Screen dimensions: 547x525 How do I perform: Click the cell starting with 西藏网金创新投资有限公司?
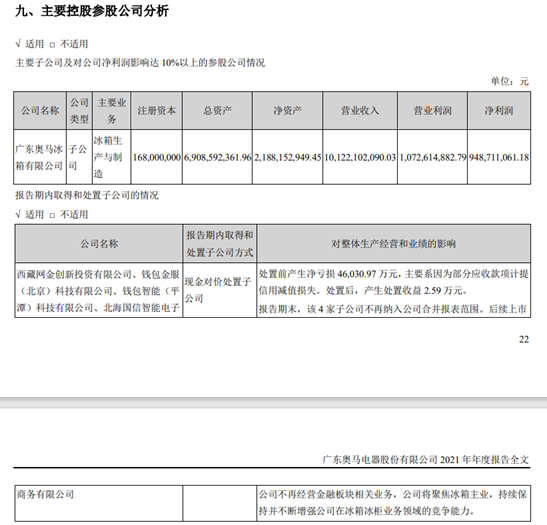pyautogui.click(x=98, y=291)
